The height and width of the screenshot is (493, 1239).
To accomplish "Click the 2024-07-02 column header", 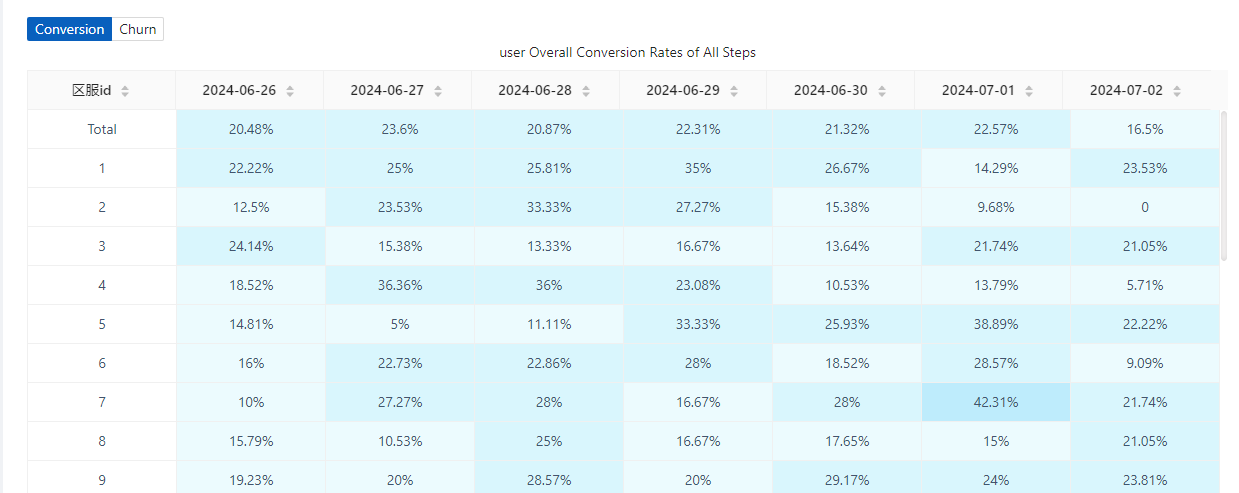I will (x=1127, y=90).
